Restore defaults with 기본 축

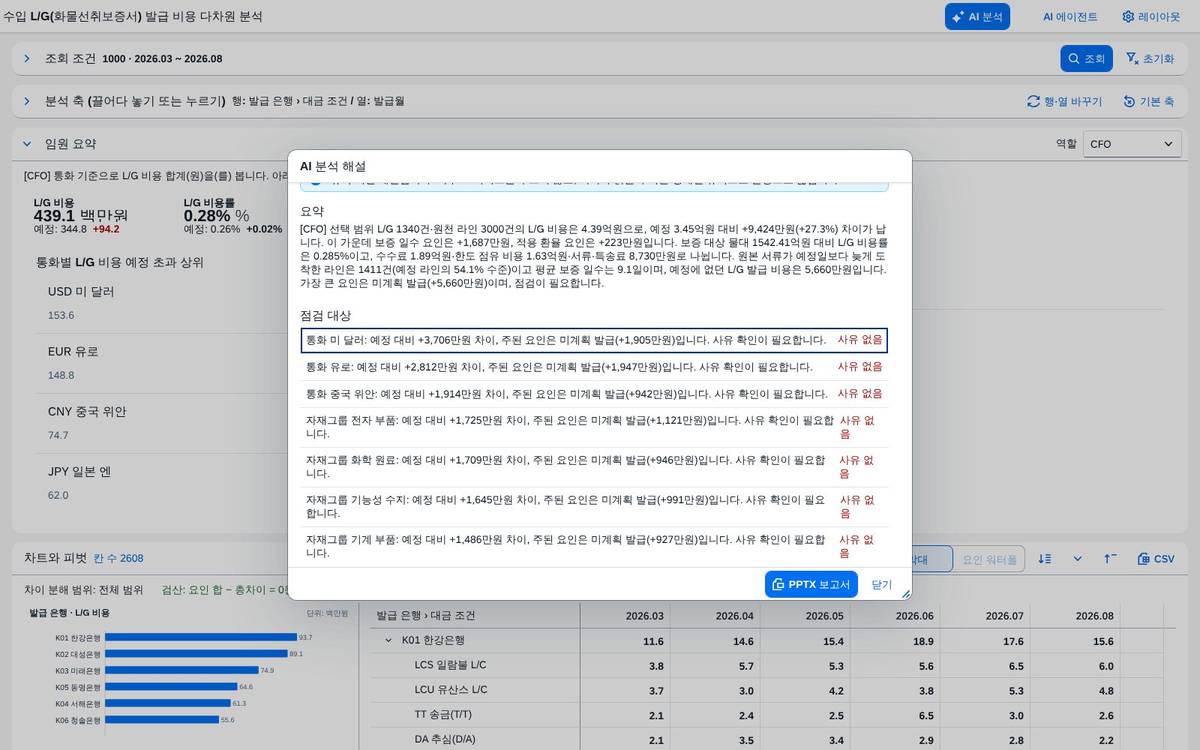point(1148,102)
